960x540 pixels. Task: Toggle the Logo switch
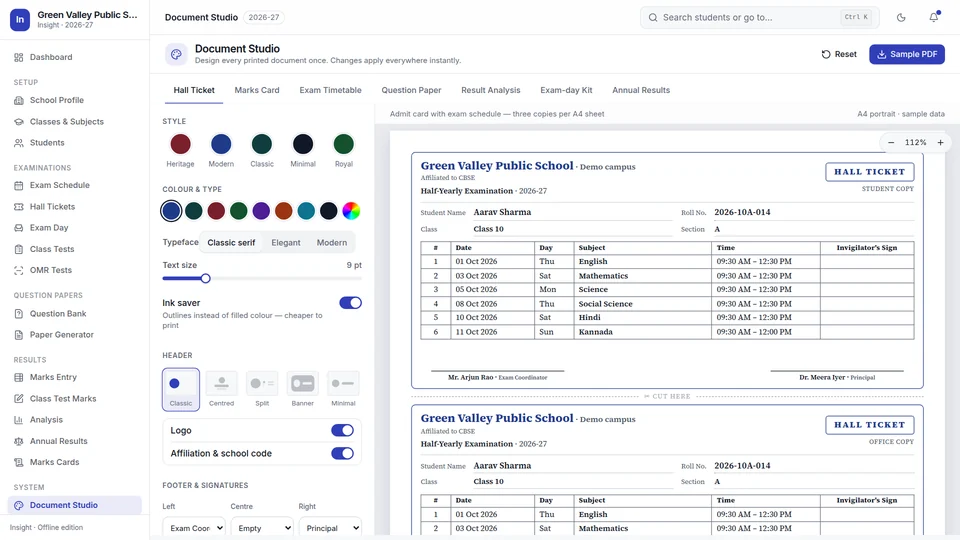click(x=342, y=430)
